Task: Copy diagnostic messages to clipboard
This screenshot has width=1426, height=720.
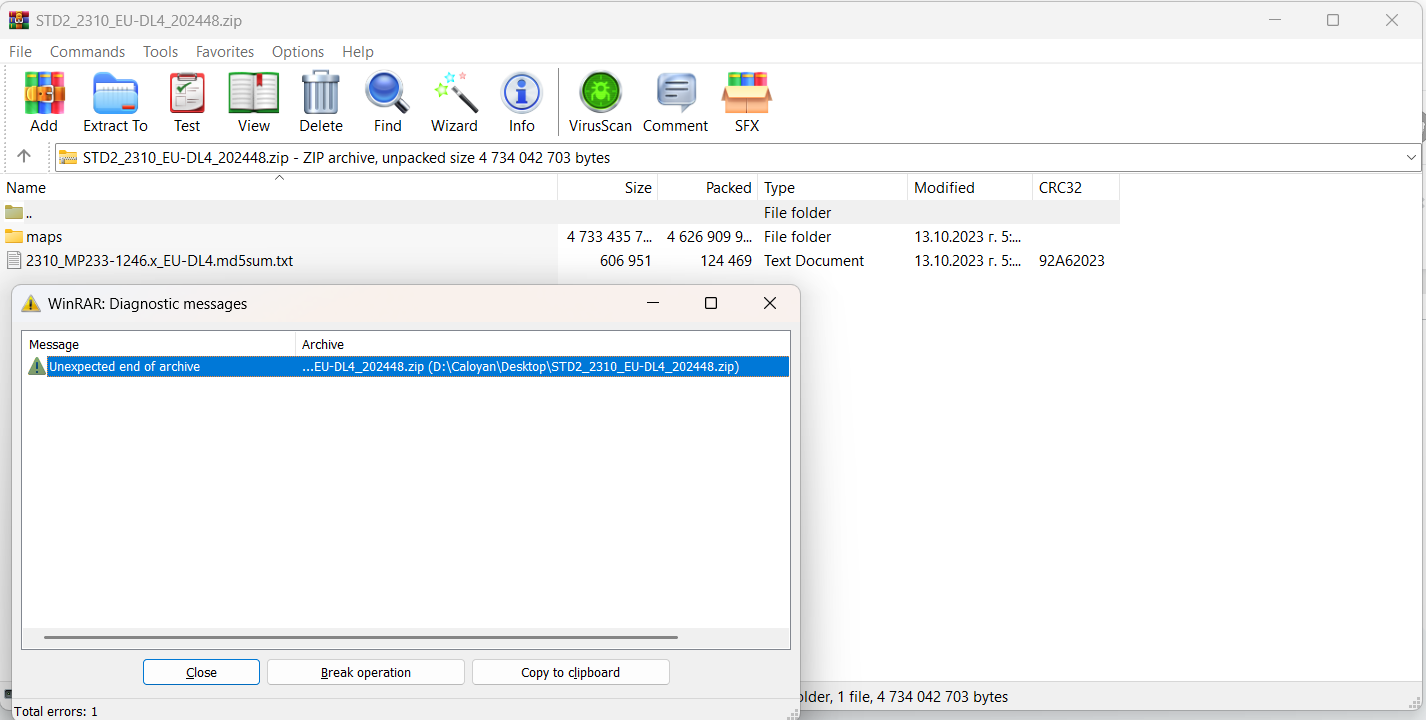Action: coord(570,672)
